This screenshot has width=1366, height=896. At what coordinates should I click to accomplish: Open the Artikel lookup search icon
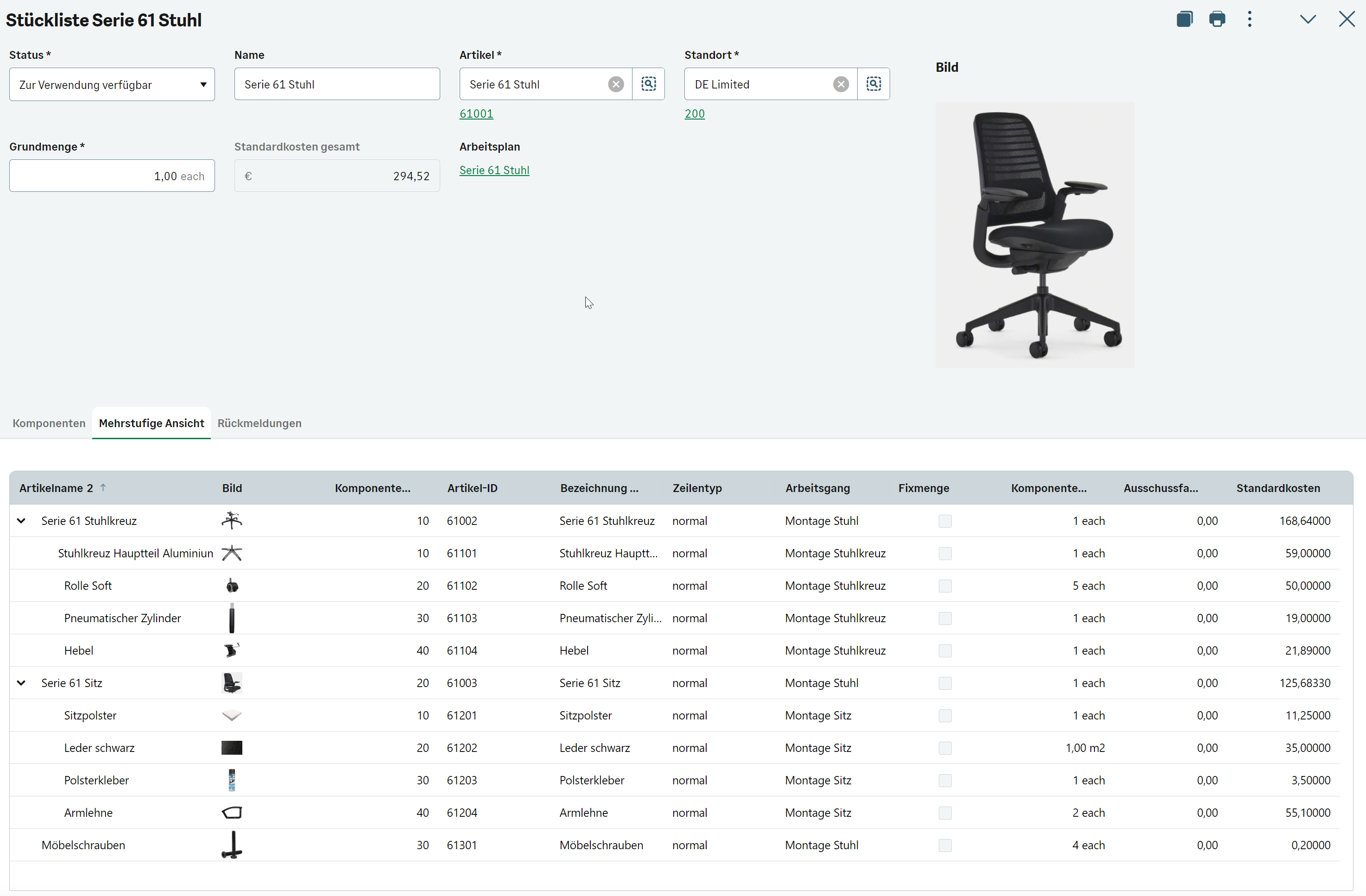click(648, 84)
